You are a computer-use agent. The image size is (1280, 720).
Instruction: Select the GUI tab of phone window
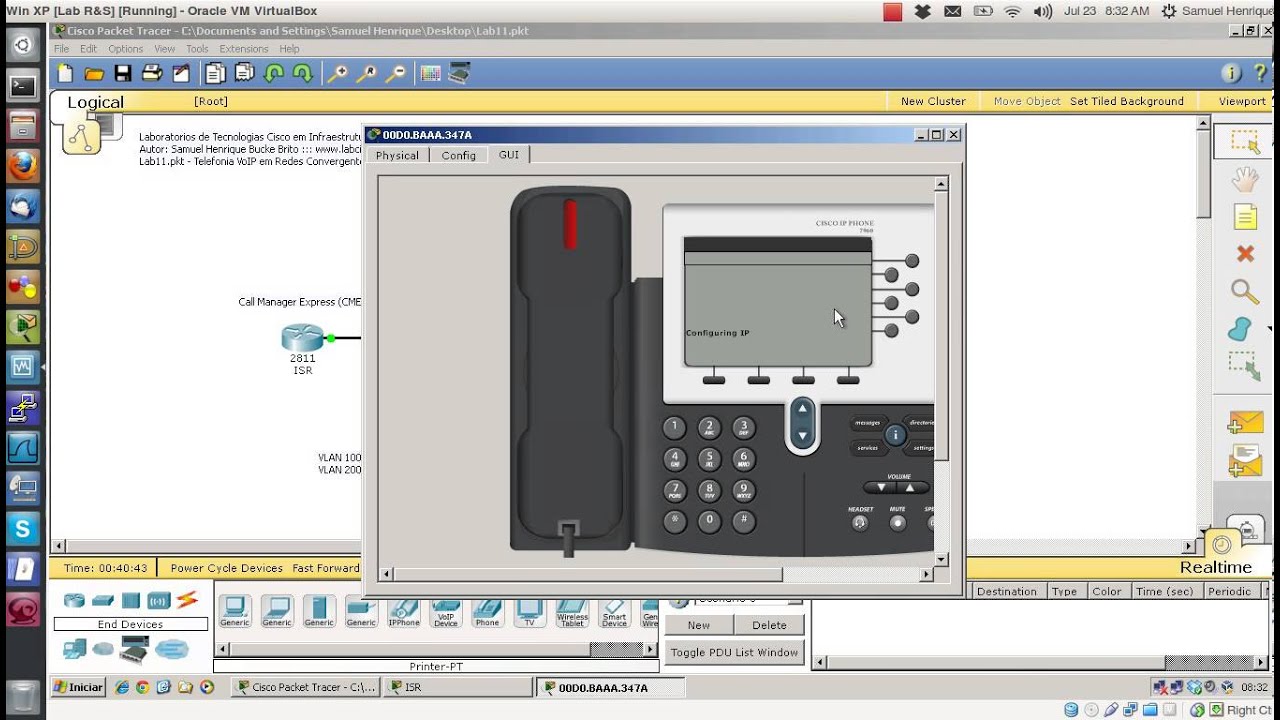click(x=509, y=154)
